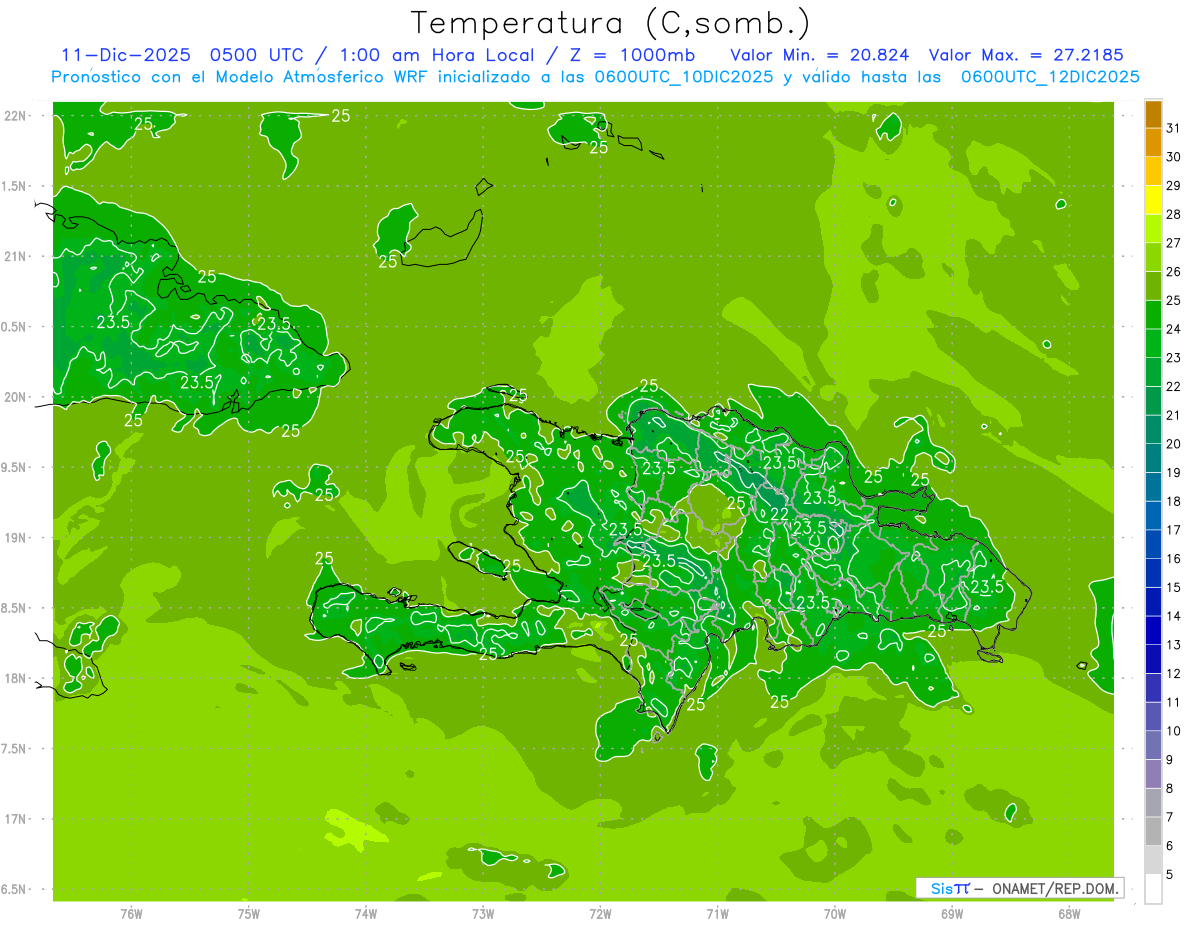
Task: Click the '9.5N' latitude axis label
Action: tap(14, 468)
